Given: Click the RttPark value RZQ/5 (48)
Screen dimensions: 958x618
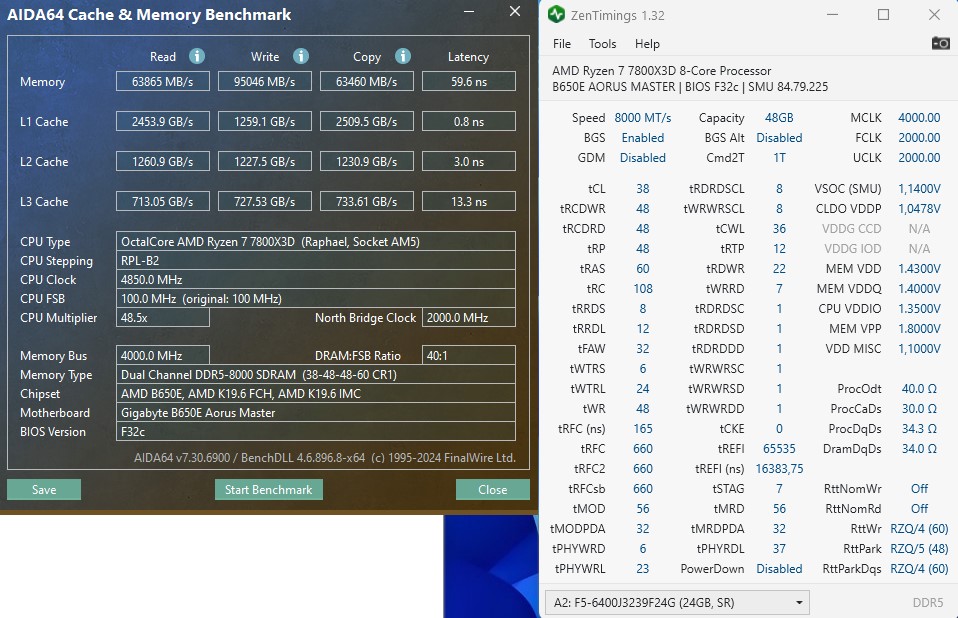Looking at the screenshot, I should pos(919,549).
